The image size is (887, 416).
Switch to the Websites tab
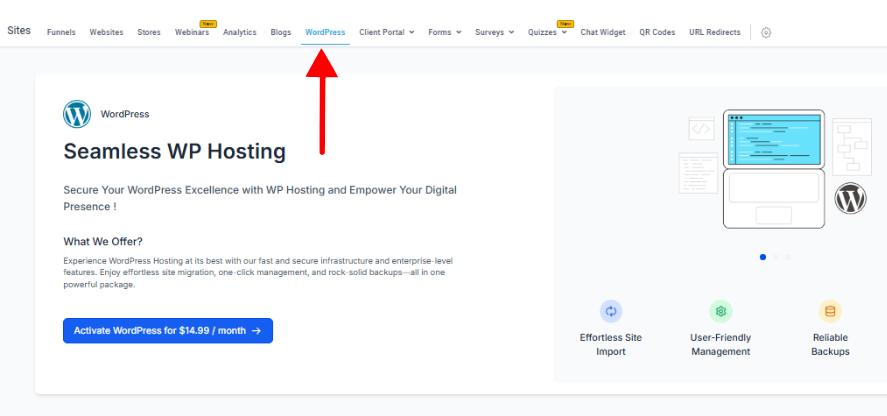106,32
